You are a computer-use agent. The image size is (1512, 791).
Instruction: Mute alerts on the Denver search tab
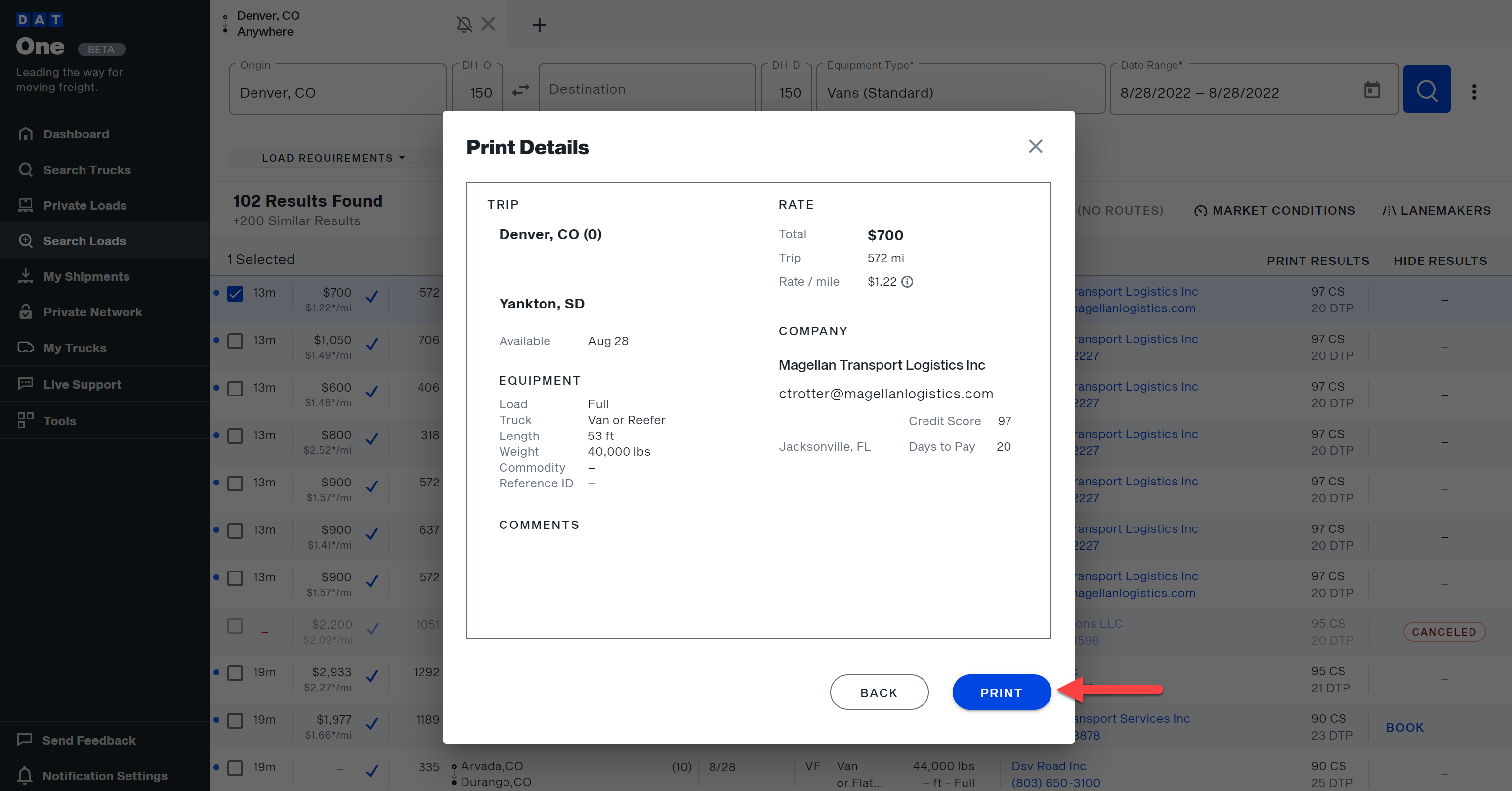pos(464,24)
